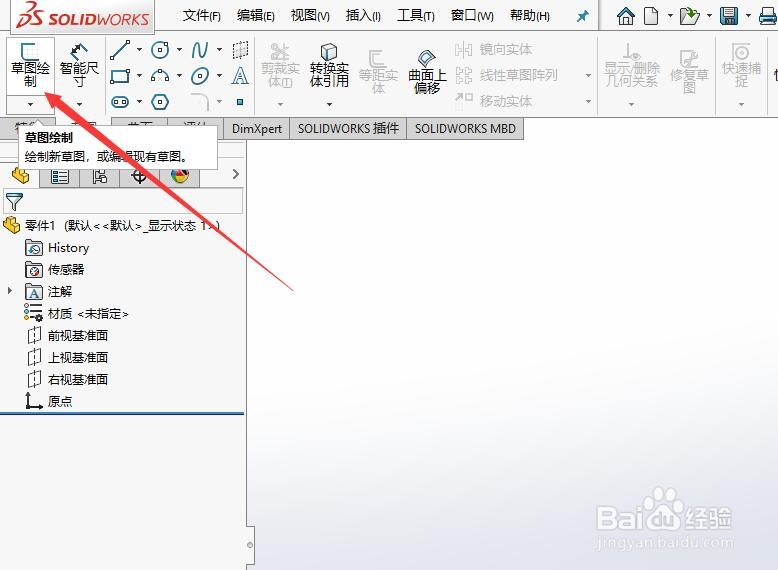Screen dimensions: 778x570
Task: Open the Line tool dropdown arrow
Action: point(139,50)
